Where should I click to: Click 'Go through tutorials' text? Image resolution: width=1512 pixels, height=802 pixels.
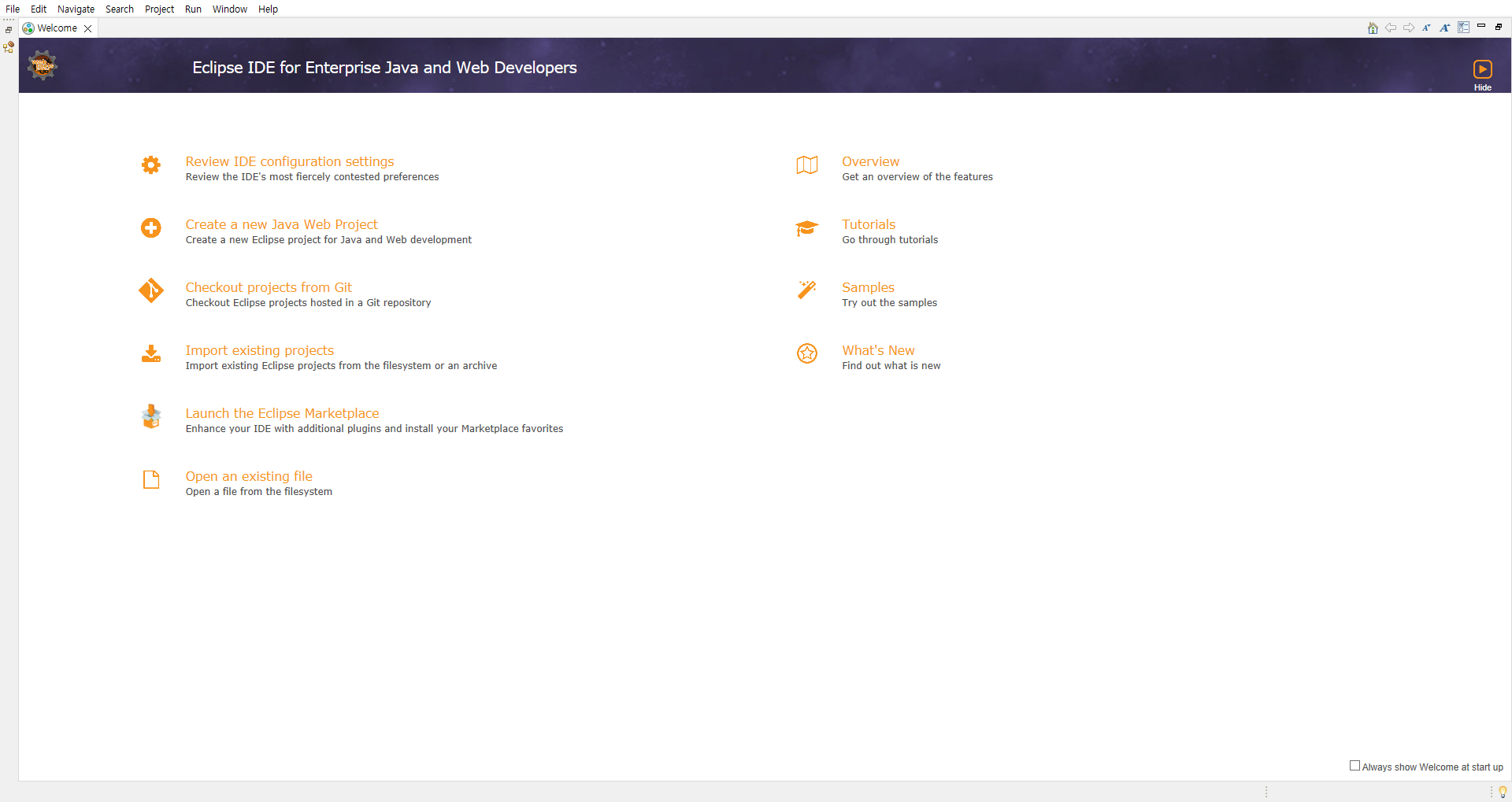pos(890,240)
